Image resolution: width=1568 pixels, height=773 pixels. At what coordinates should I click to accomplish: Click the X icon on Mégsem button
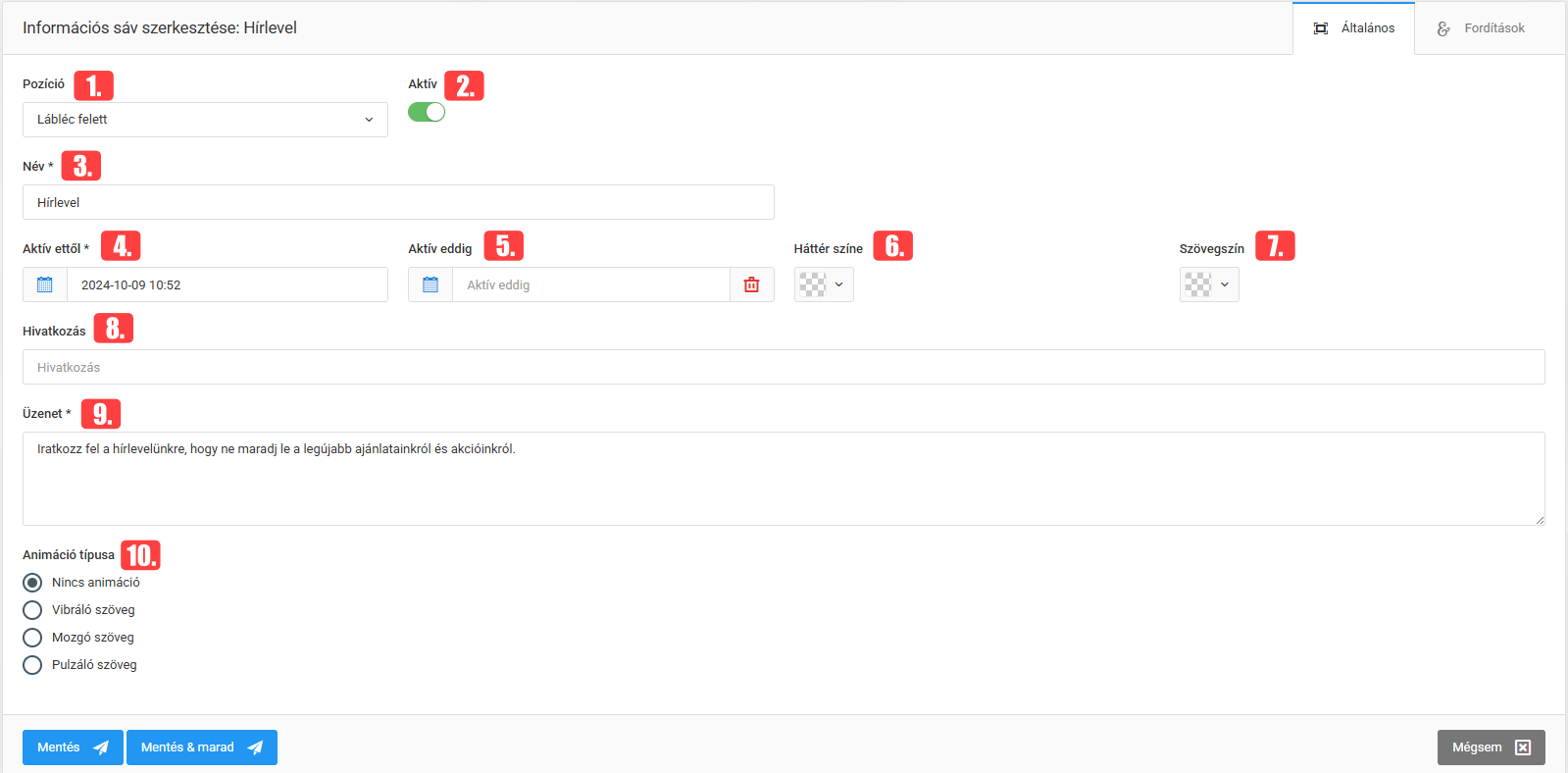click(x=1523, y=747)
